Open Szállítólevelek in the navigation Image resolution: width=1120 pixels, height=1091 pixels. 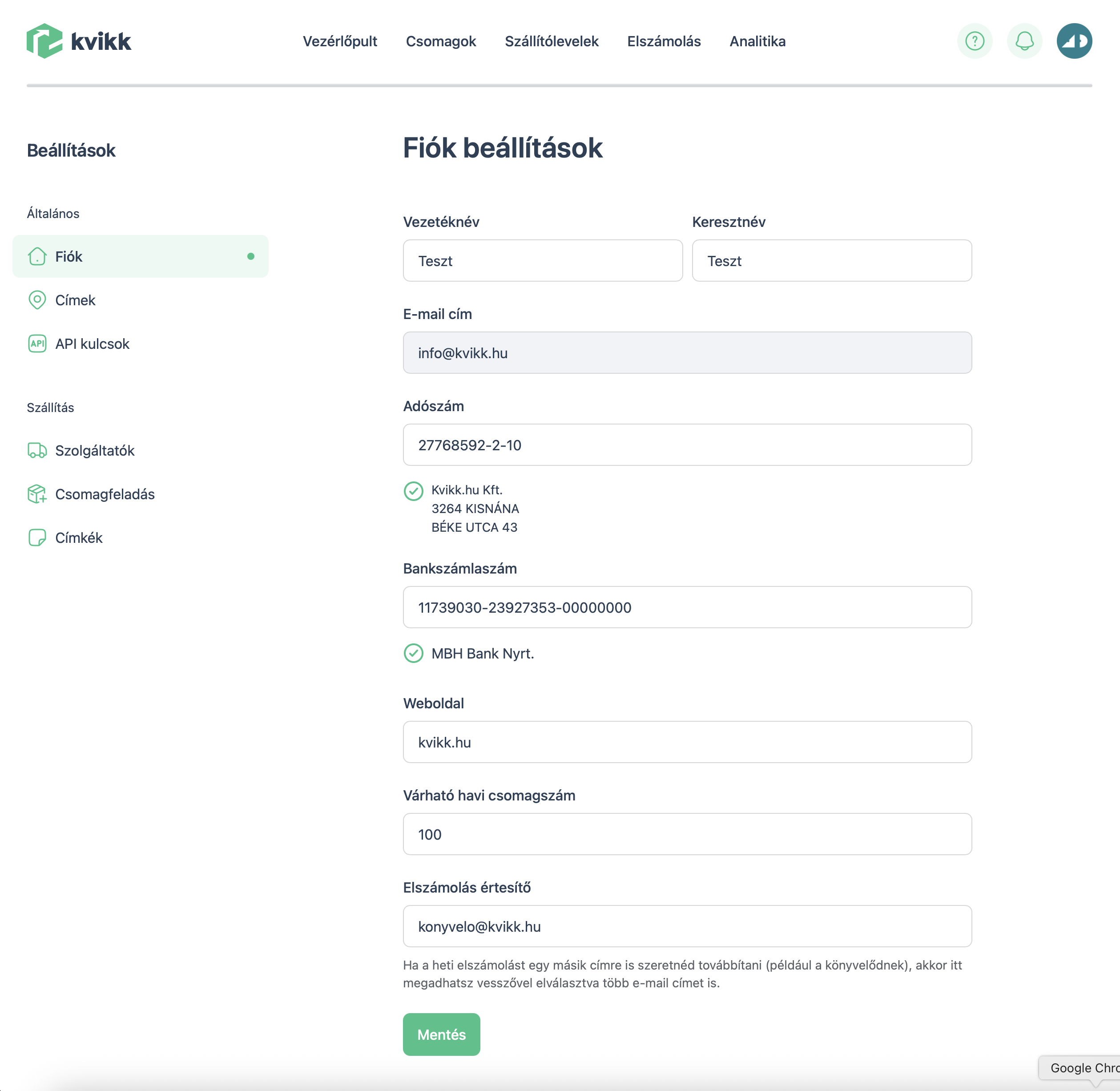pos(551,41)
